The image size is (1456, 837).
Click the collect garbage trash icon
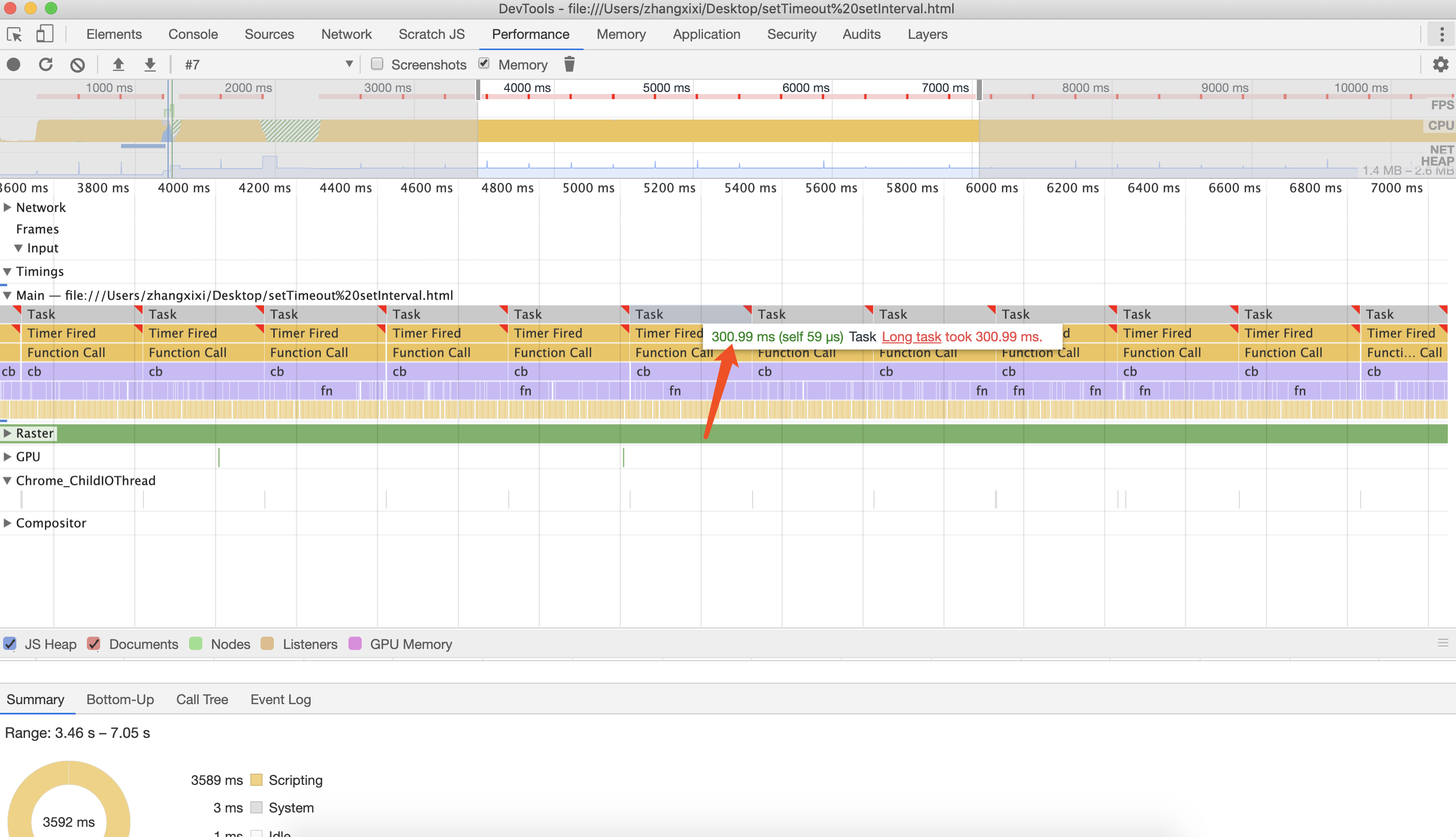coord(569,64)
